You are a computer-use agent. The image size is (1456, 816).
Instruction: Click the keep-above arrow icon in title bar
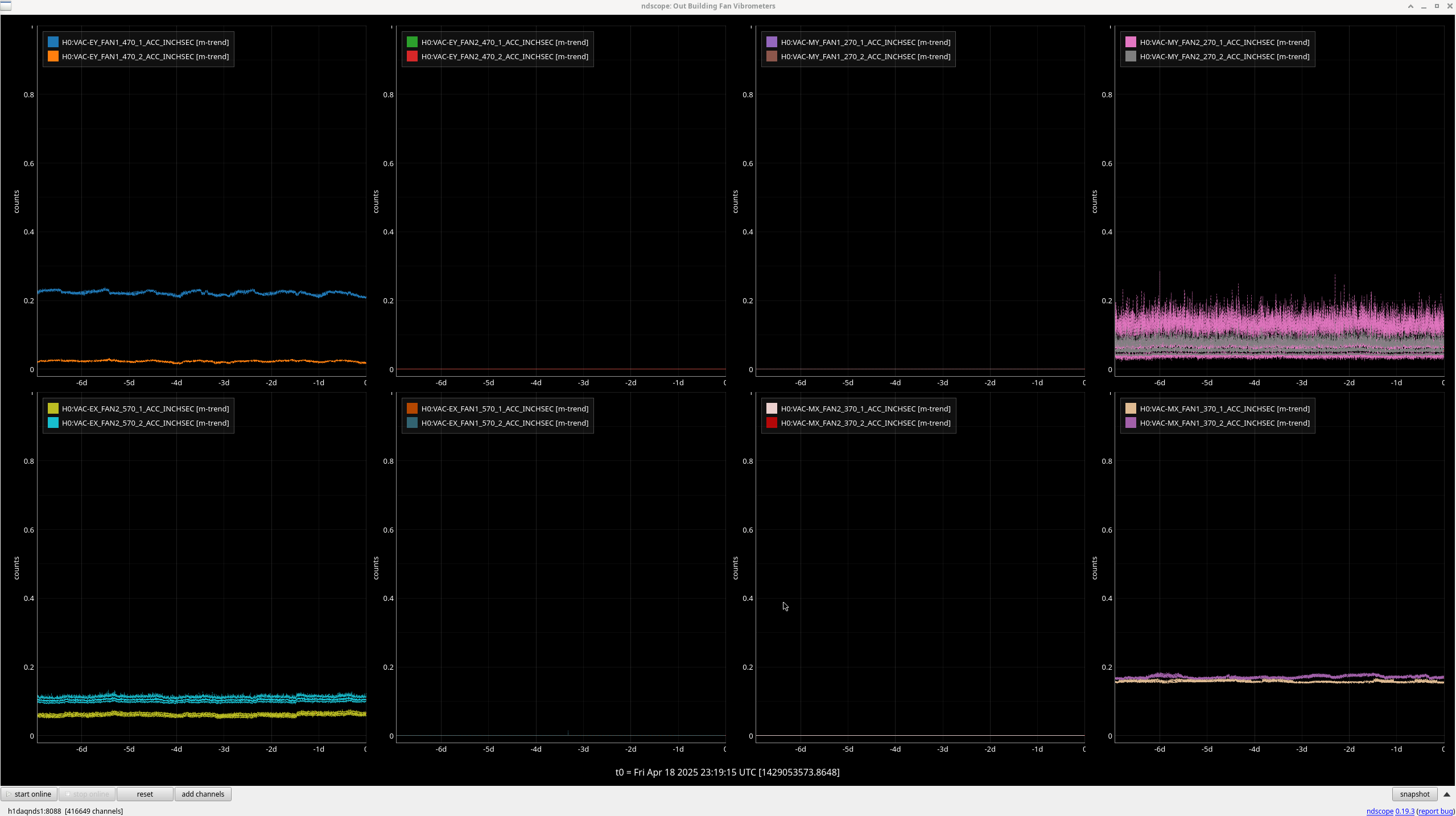pyautogui.click(x=1410, y=6)
